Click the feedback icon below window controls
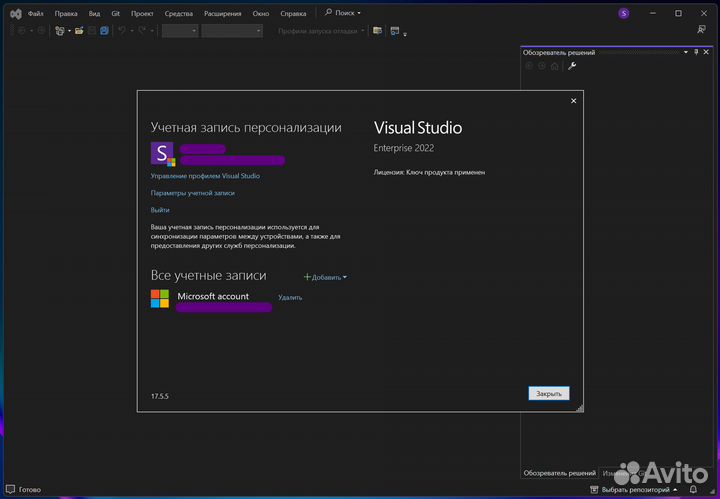The height and width of the screenshot is (499, 720). click(701, 30)
